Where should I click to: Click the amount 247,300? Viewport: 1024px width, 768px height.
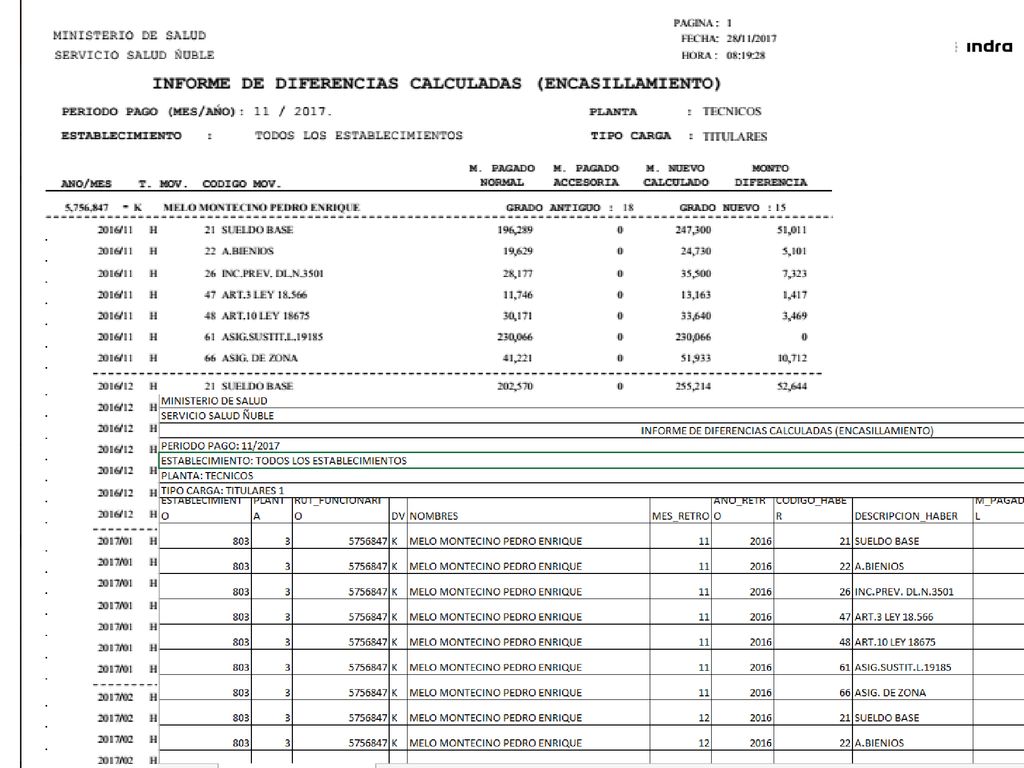click(694, 230)
